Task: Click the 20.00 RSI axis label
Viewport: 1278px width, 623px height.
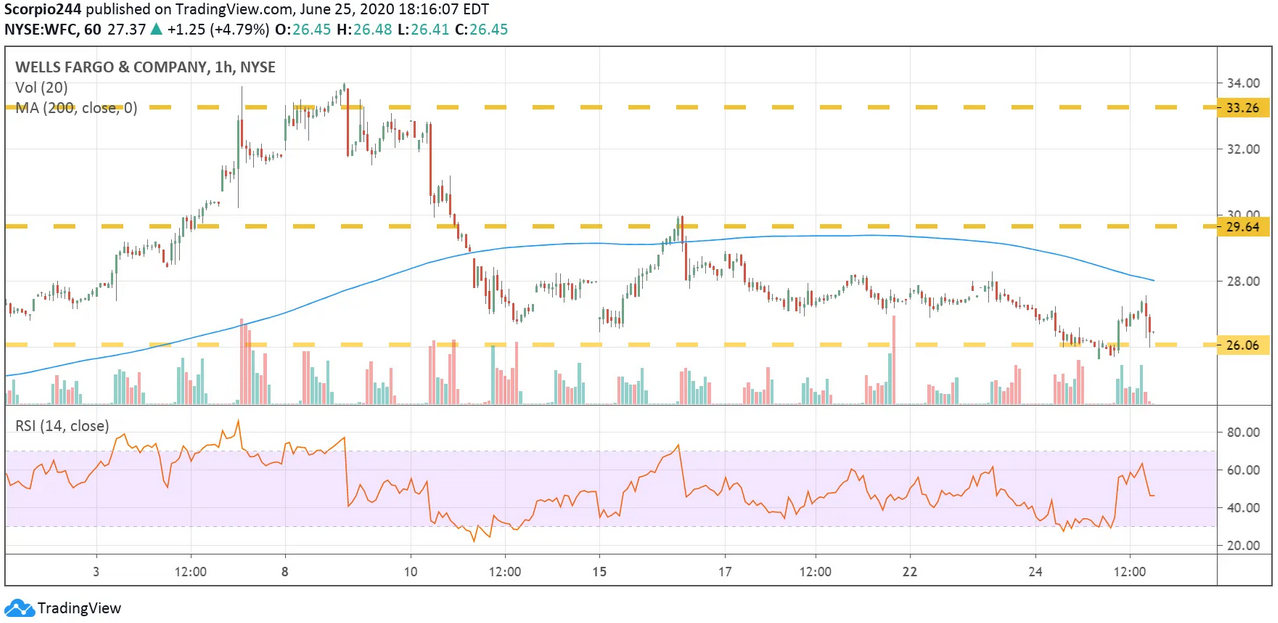Action: click(x=1242, y=546)
